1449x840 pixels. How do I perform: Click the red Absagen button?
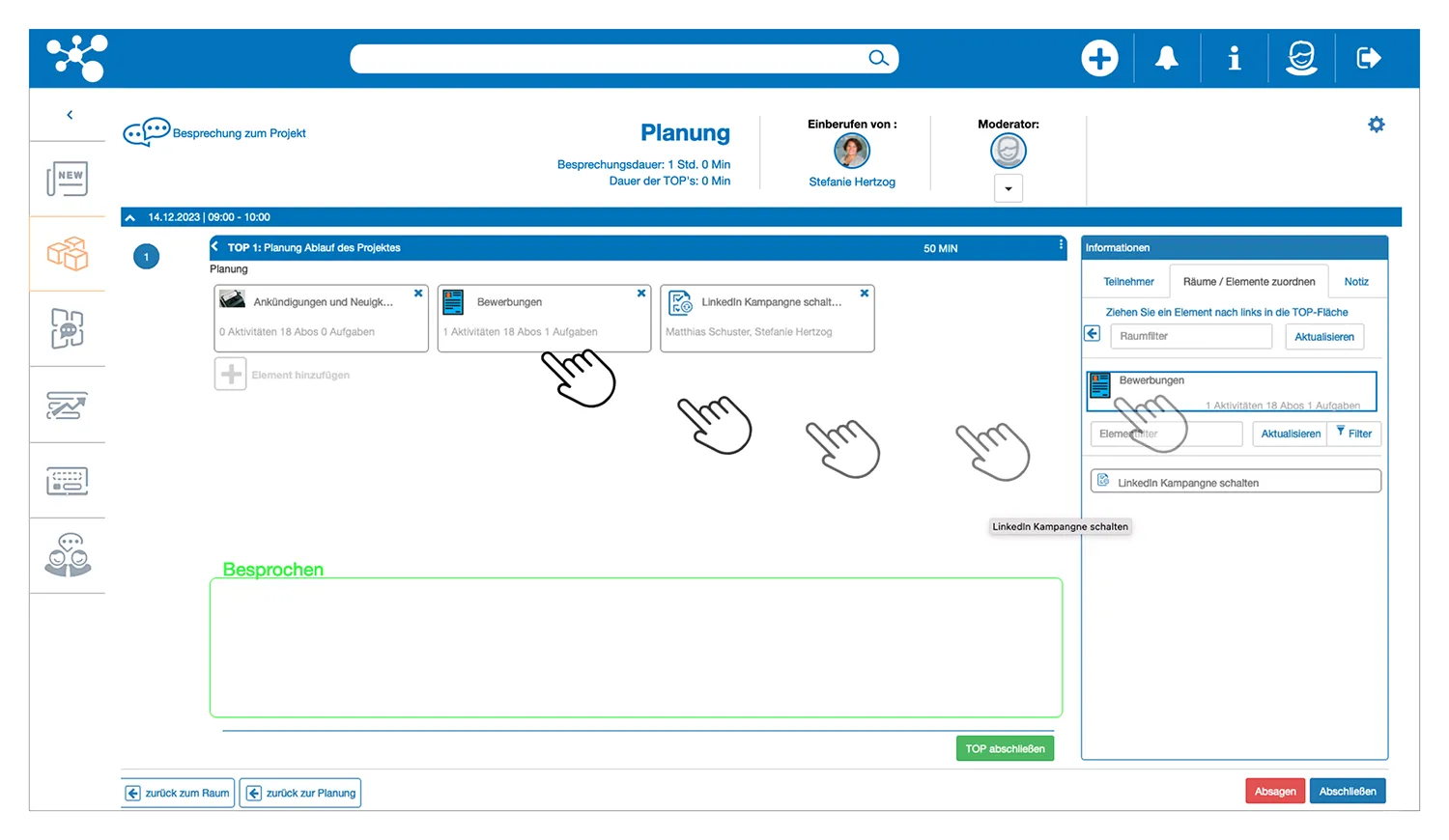pyautogui.click(x=1275, y=792)
